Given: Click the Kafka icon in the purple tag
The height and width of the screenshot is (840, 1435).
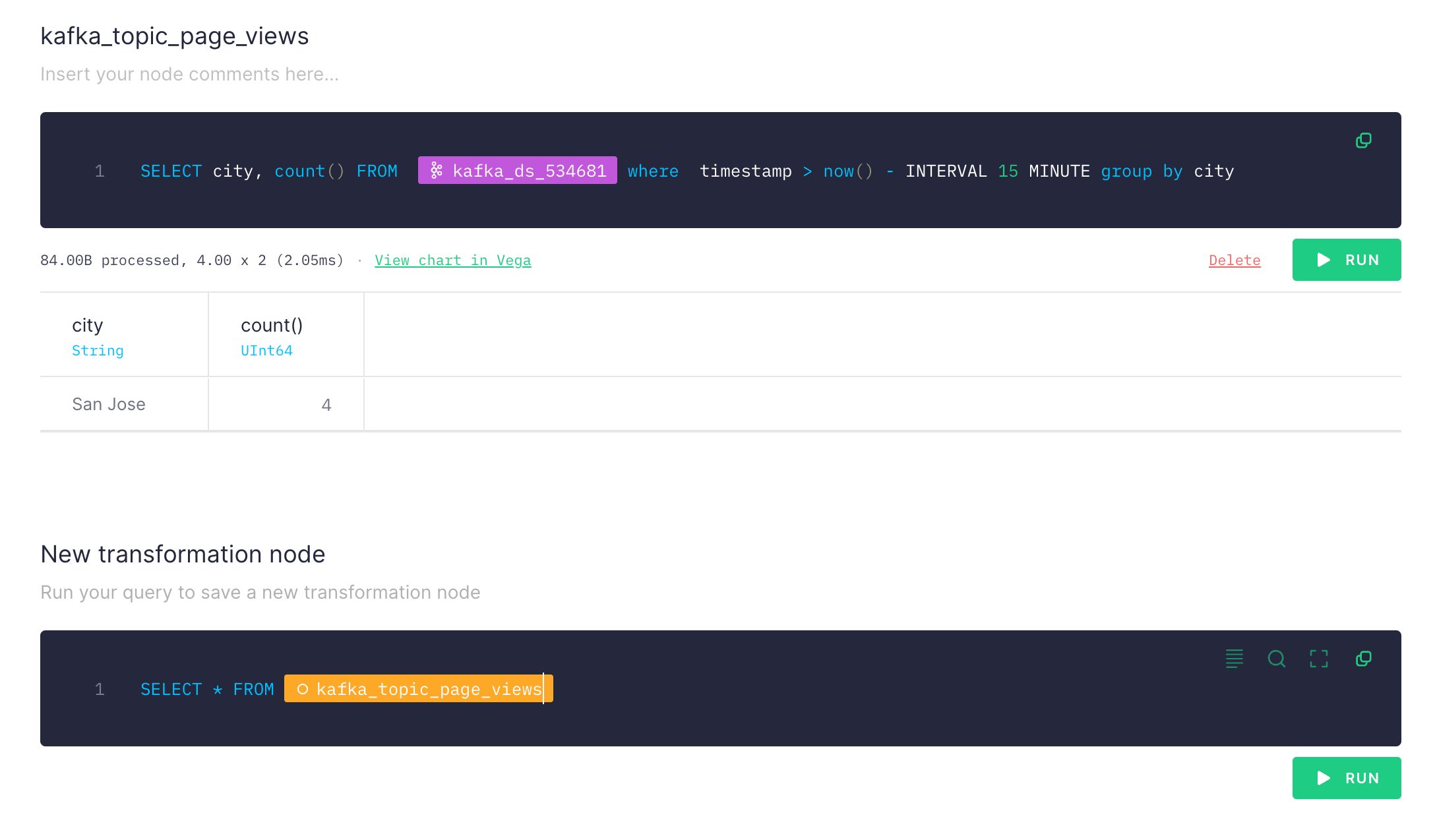Looking at the screenshot, I should coord(436,171).
